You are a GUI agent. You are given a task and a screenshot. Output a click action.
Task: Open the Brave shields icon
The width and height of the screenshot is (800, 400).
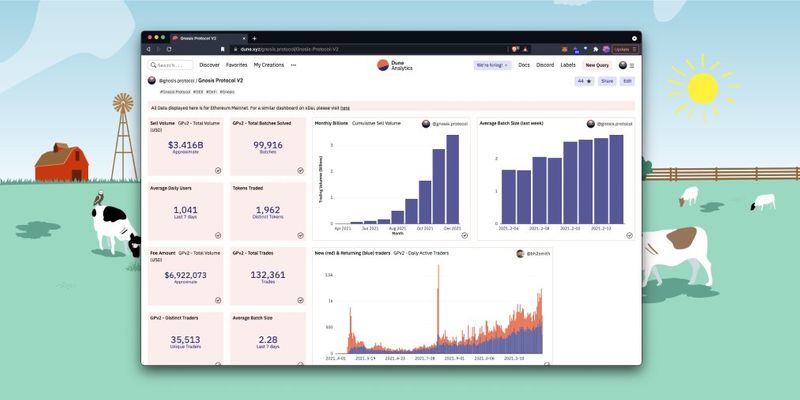(515, 49)
